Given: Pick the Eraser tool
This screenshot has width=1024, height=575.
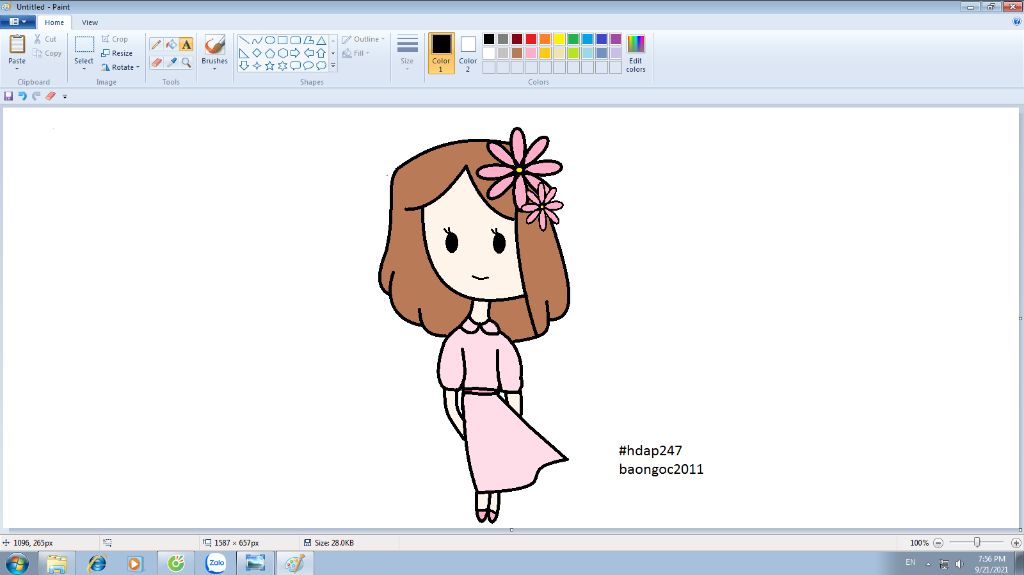Looking at the screenshot, I should [x=156, y=62].
